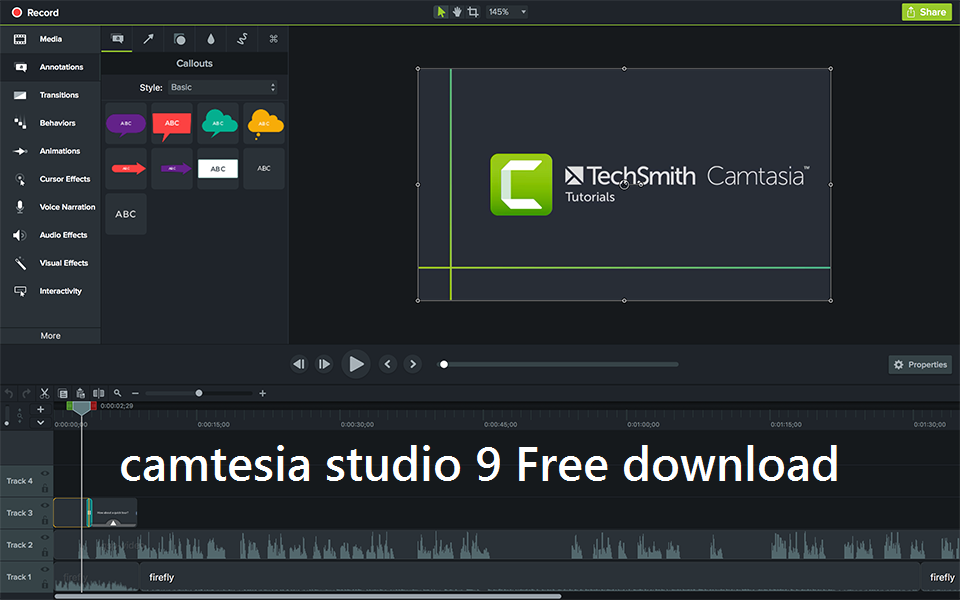Select the Crop tool
960x600 pixels.
tap(473, 12)
